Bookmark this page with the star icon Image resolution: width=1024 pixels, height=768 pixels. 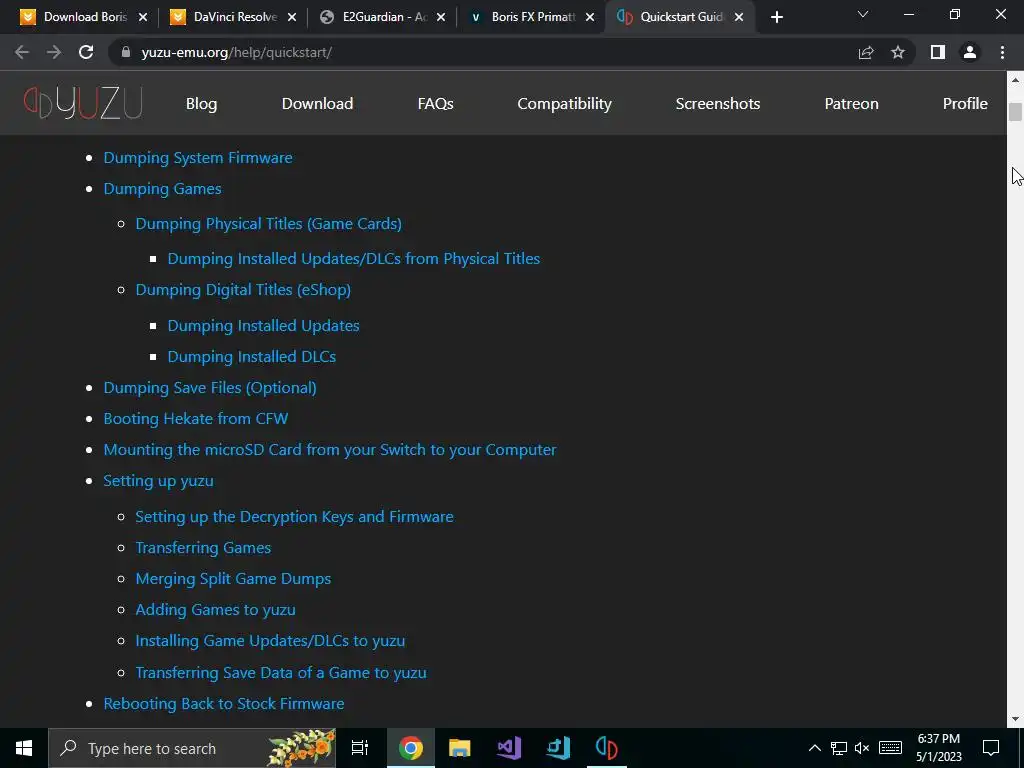point(898,52)
